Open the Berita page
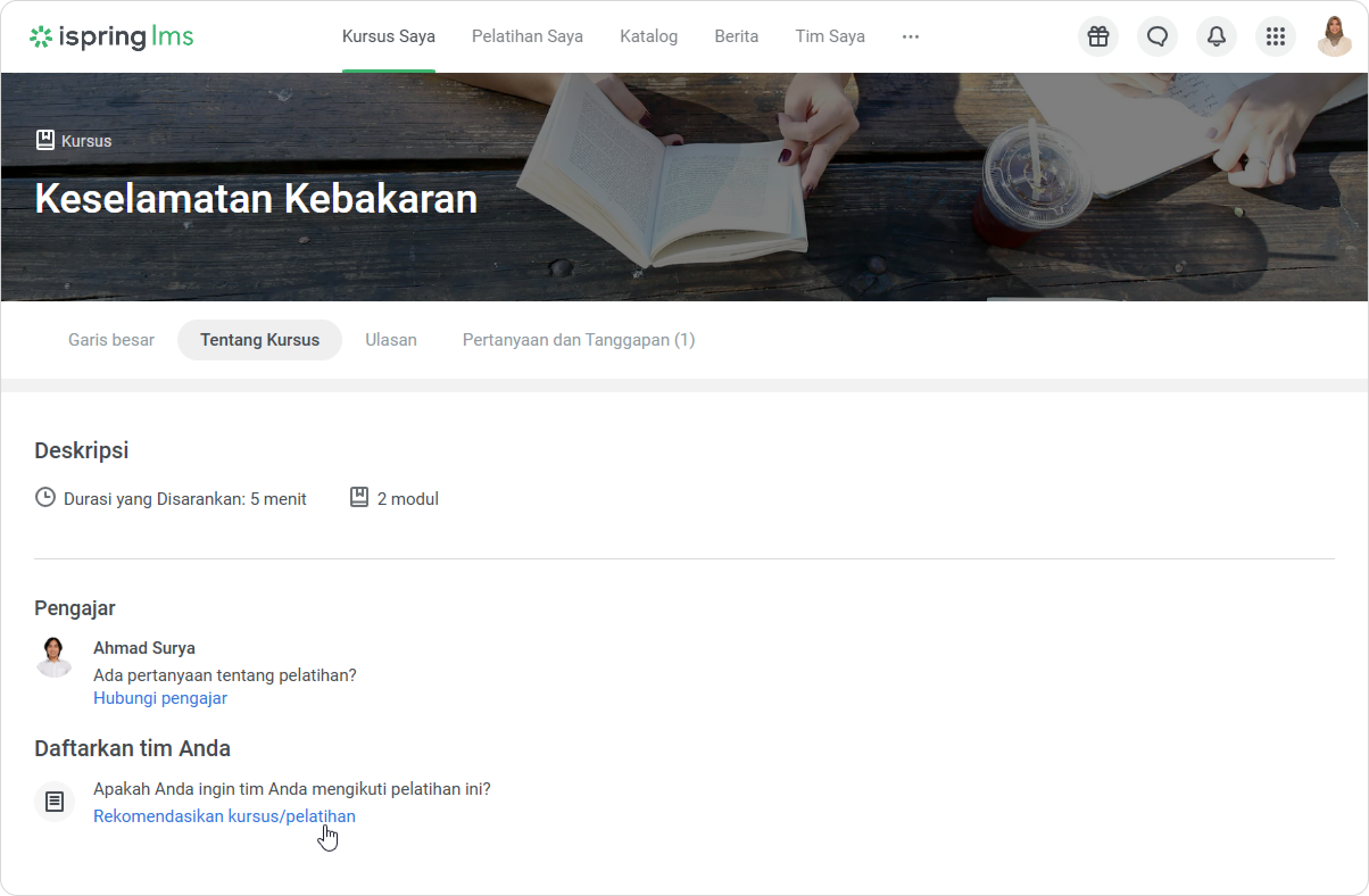 click(736, 37)
